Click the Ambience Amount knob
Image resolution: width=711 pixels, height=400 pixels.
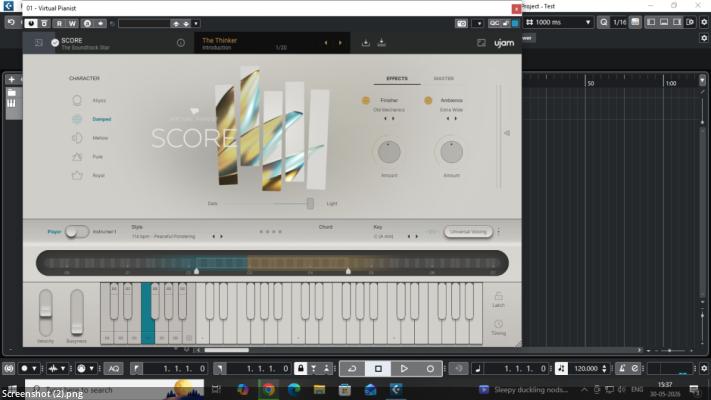(x=451, y=152)
